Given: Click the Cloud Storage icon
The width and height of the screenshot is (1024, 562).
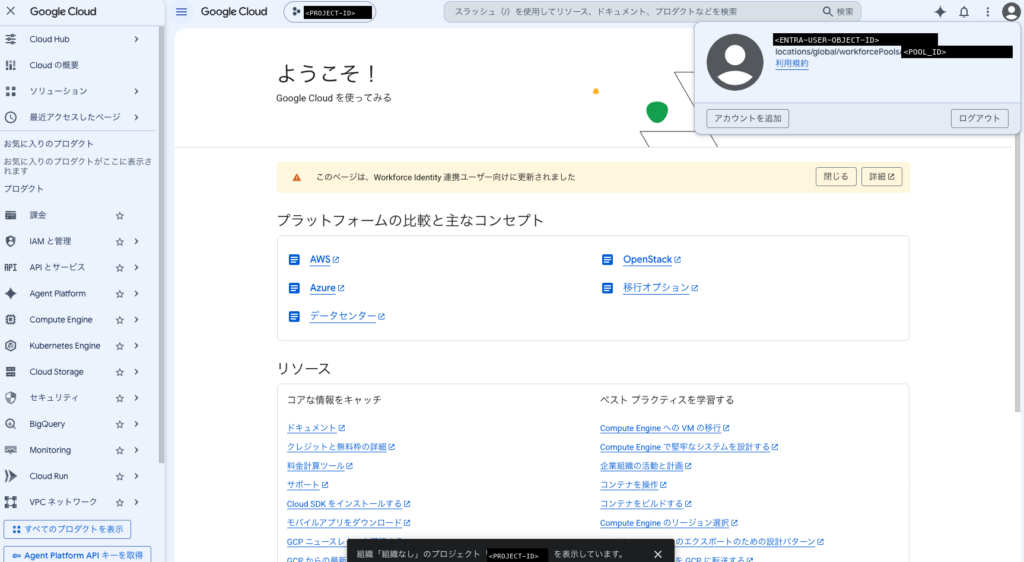Looking at the screenshot, I should (10, 372).
